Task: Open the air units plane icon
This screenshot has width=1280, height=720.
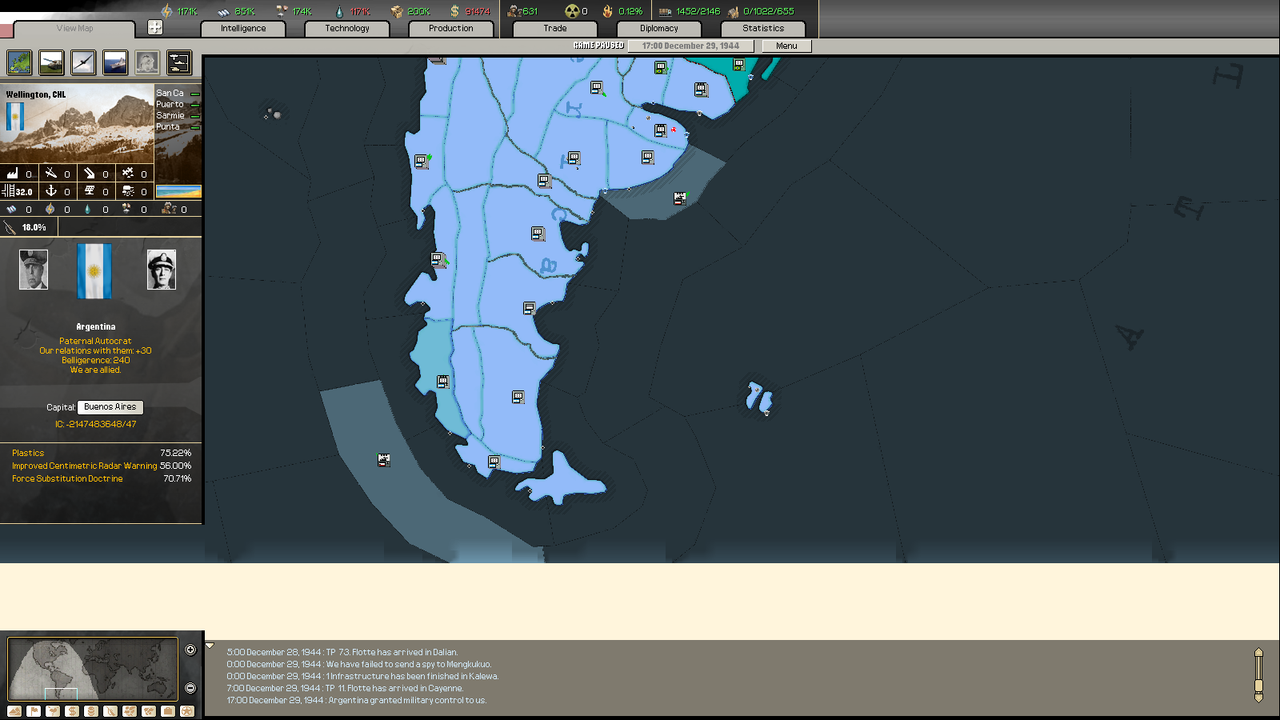Action: tap(84, 63)
